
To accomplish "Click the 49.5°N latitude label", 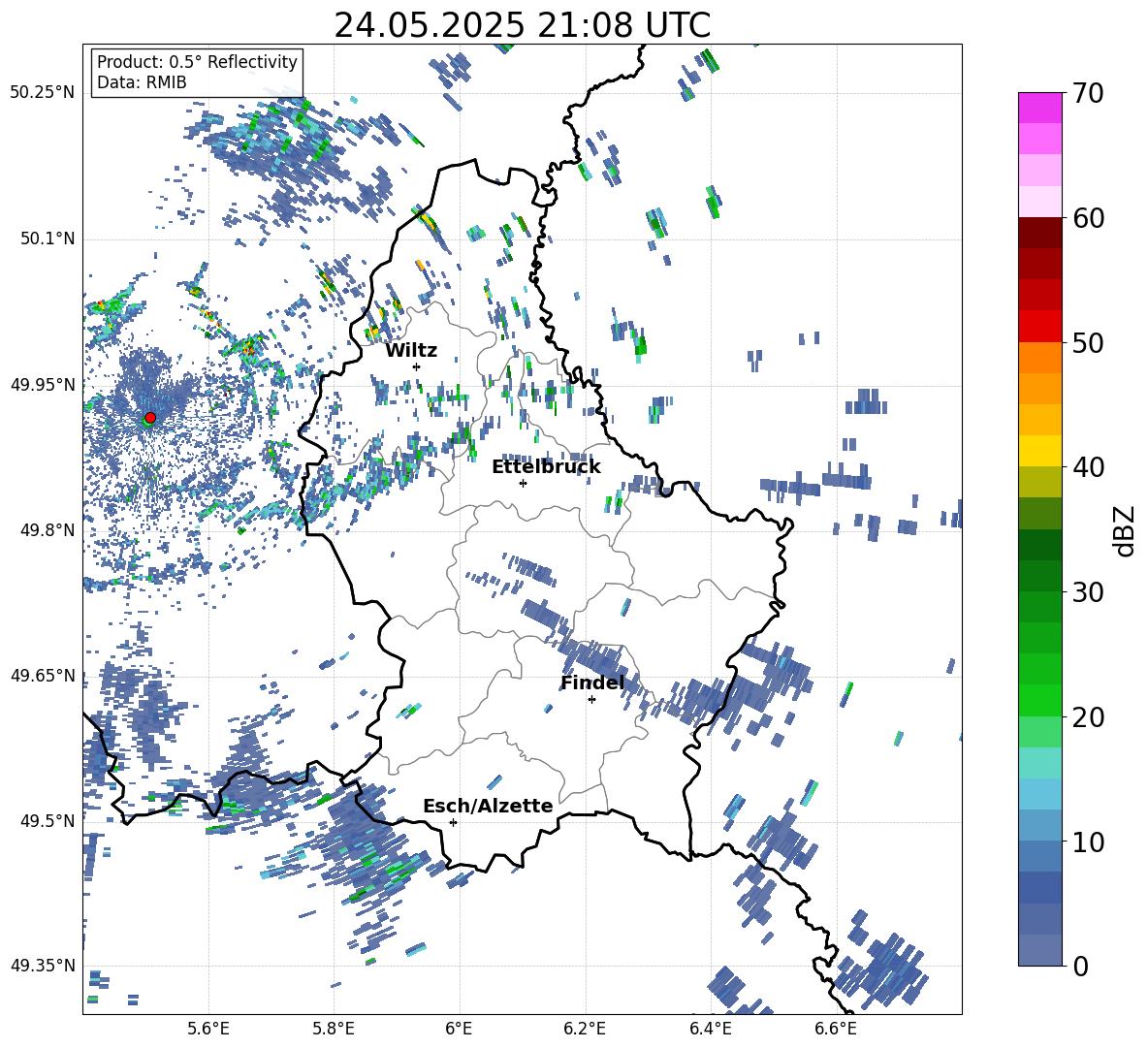I will (x=48, y=820).
